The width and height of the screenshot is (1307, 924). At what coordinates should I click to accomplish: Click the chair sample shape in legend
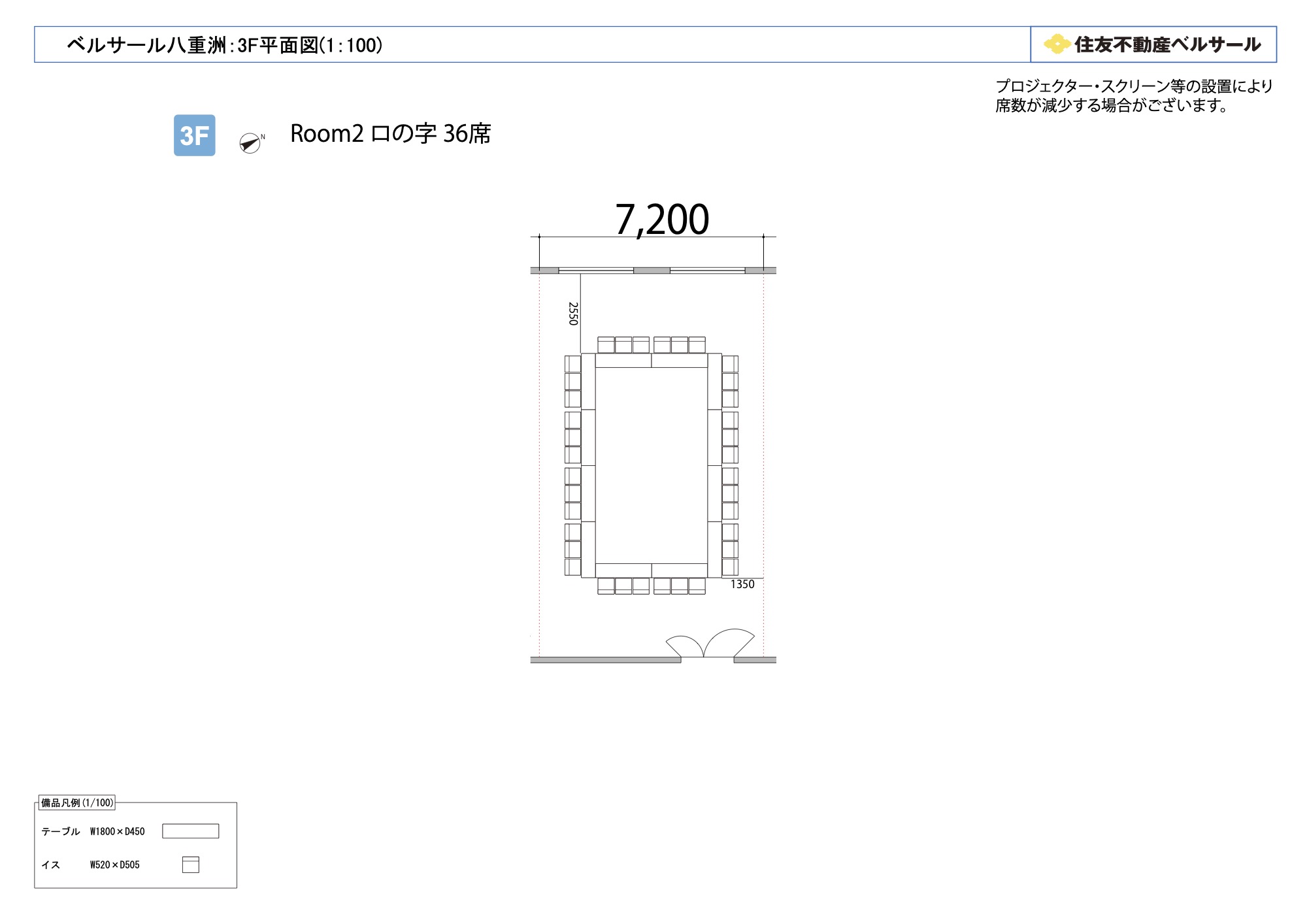point(190,865)
